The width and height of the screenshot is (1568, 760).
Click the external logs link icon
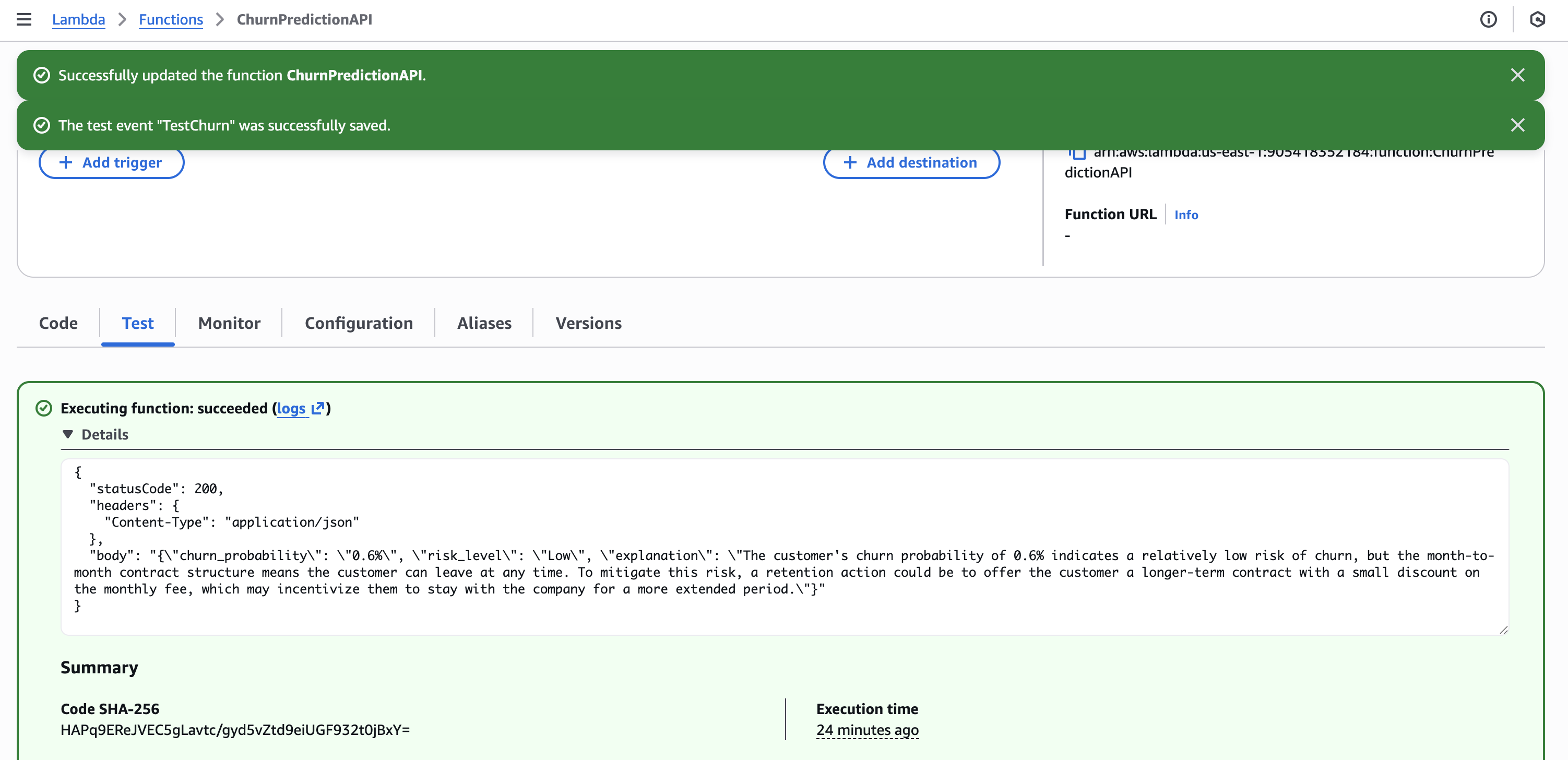(x=317, y=408)
